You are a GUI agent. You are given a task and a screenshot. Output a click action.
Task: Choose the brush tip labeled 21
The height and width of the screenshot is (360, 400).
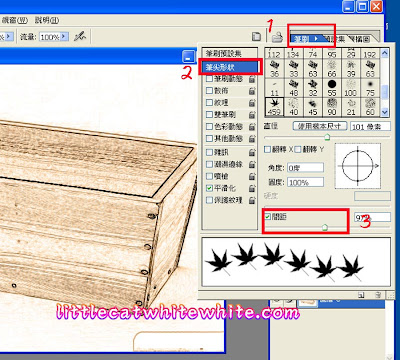(351, 107)
